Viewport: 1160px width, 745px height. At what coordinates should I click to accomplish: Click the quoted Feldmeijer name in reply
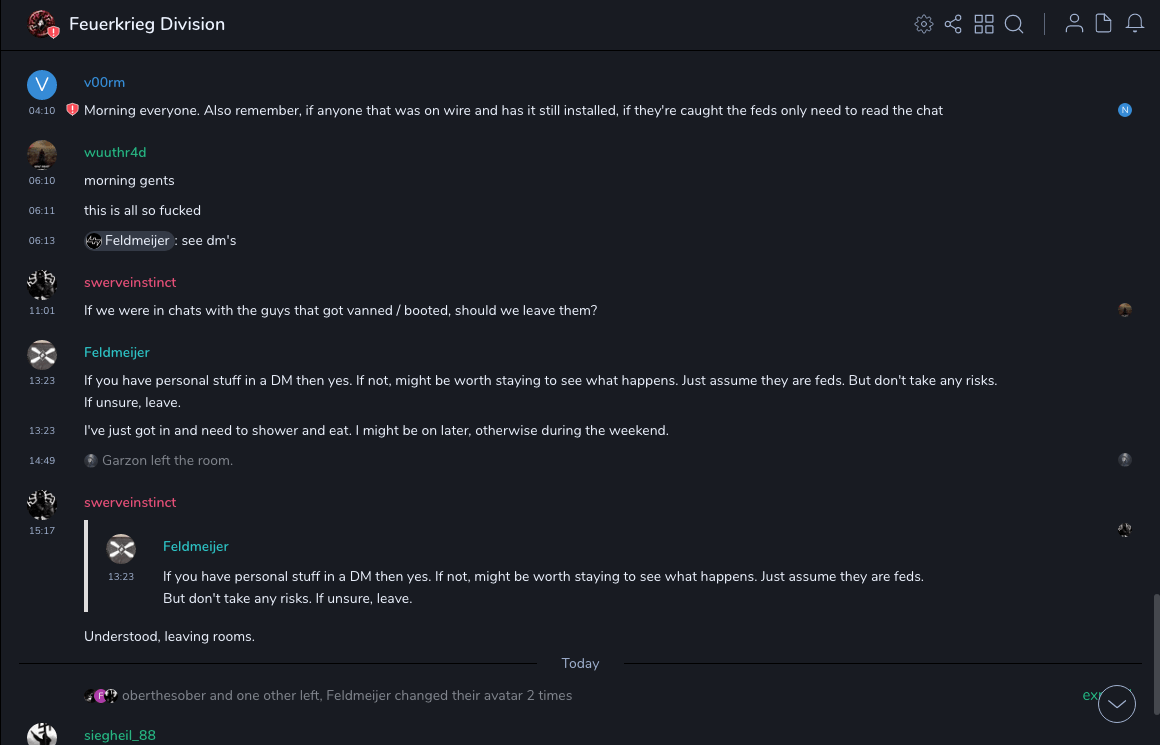(x=196, y=546)
